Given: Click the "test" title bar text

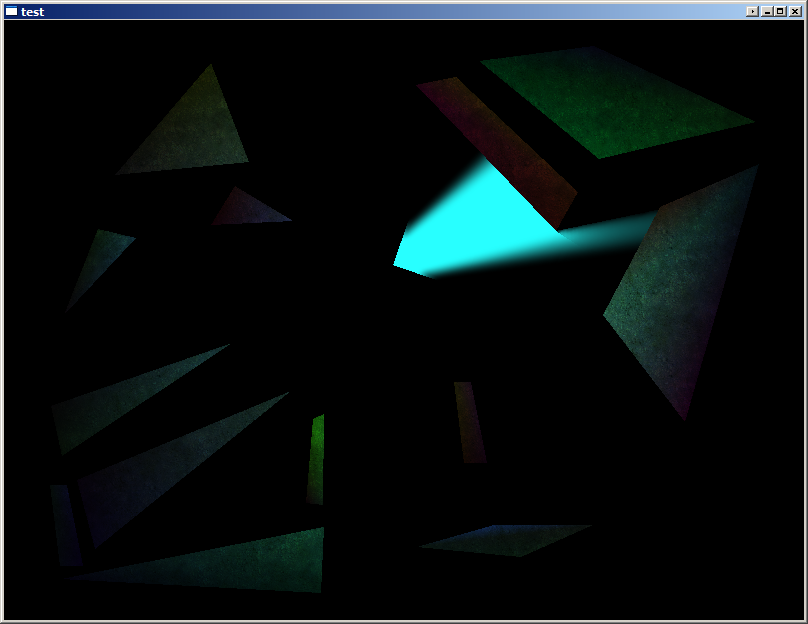Looking at the screenshot, I should click(32, 12).
